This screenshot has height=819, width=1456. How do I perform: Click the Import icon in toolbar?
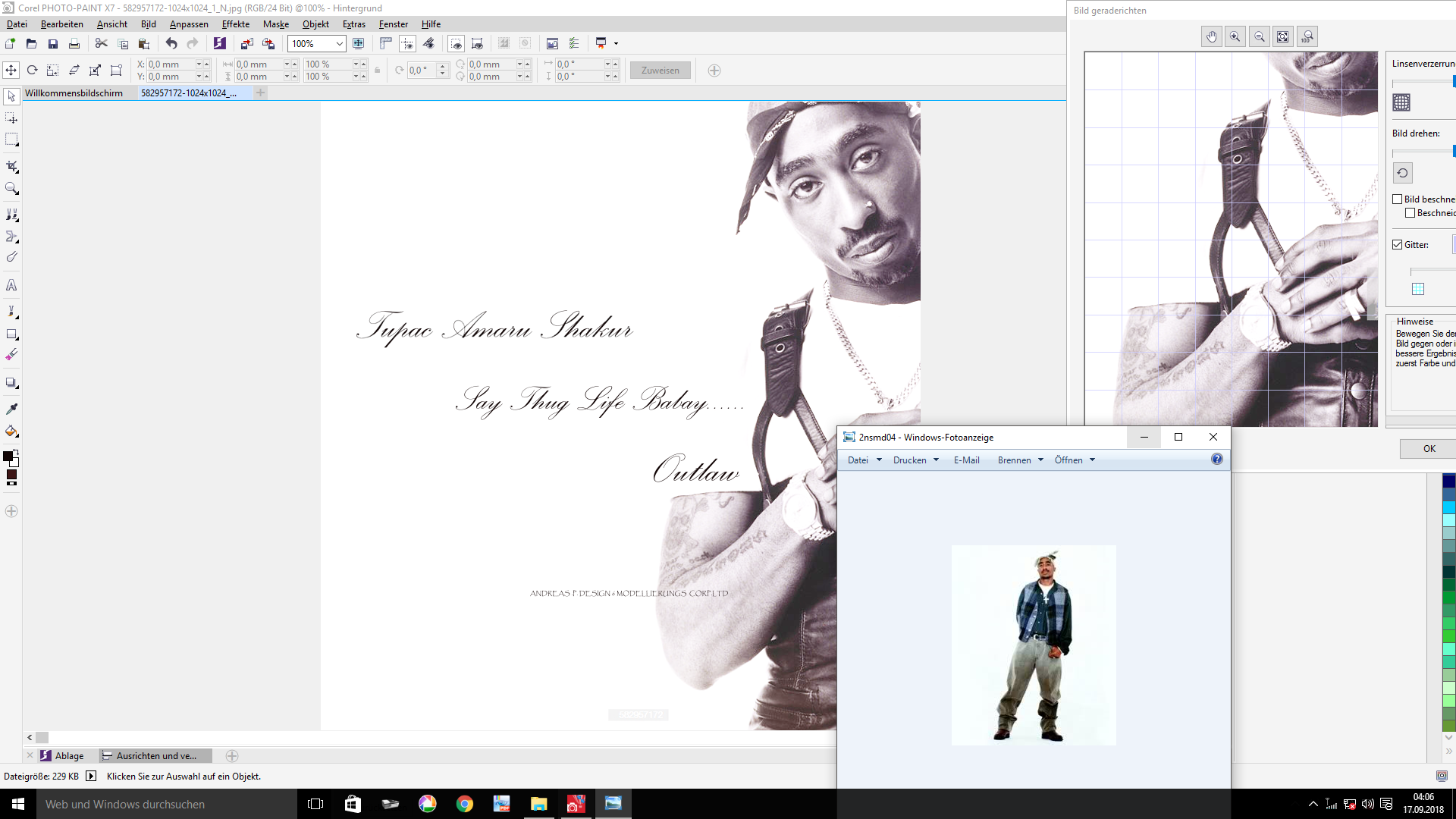click(x=246, y=43)
